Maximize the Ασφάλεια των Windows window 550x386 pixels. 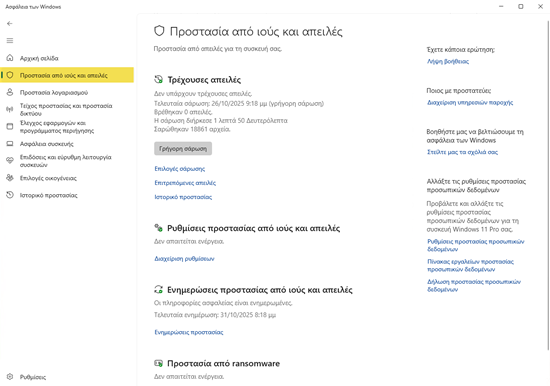tap(521, 6)
